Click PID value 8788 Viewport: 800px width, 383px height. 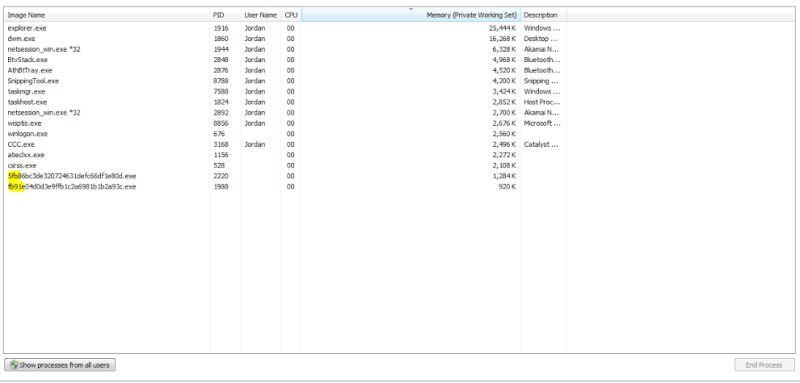220,81
